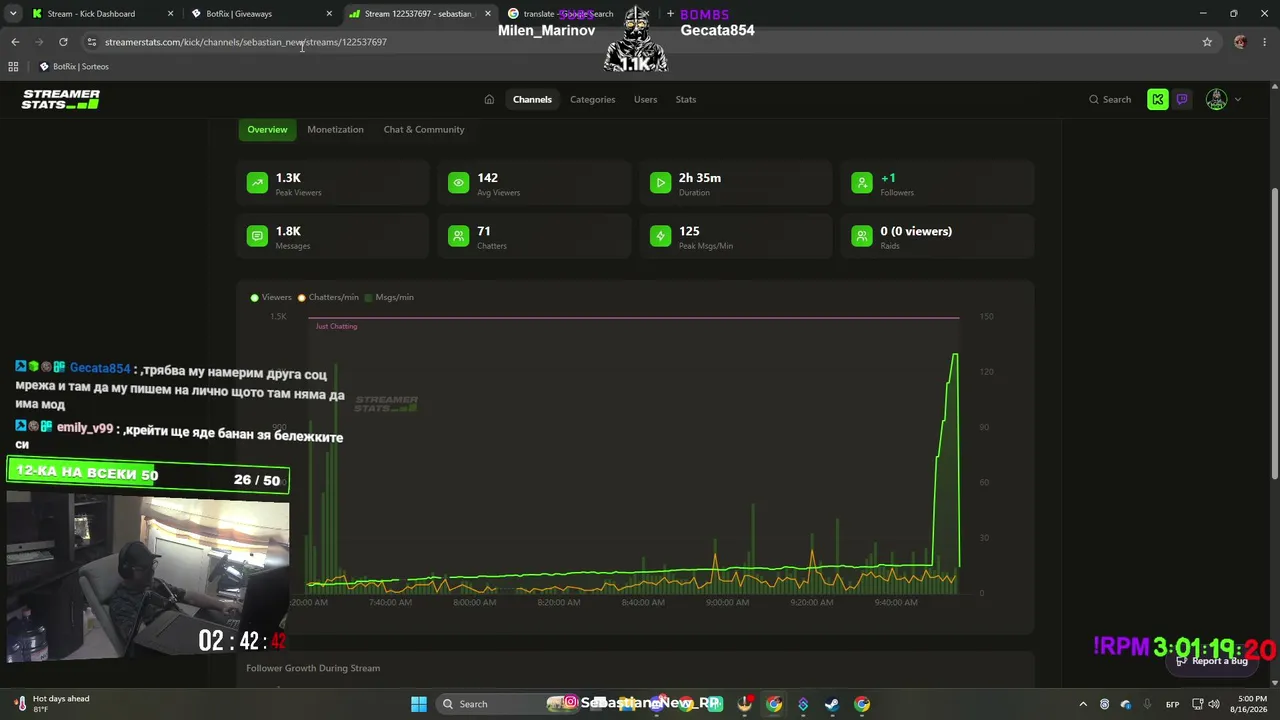
Task: Show hidden system tray icons
Action: [1083, 704]
